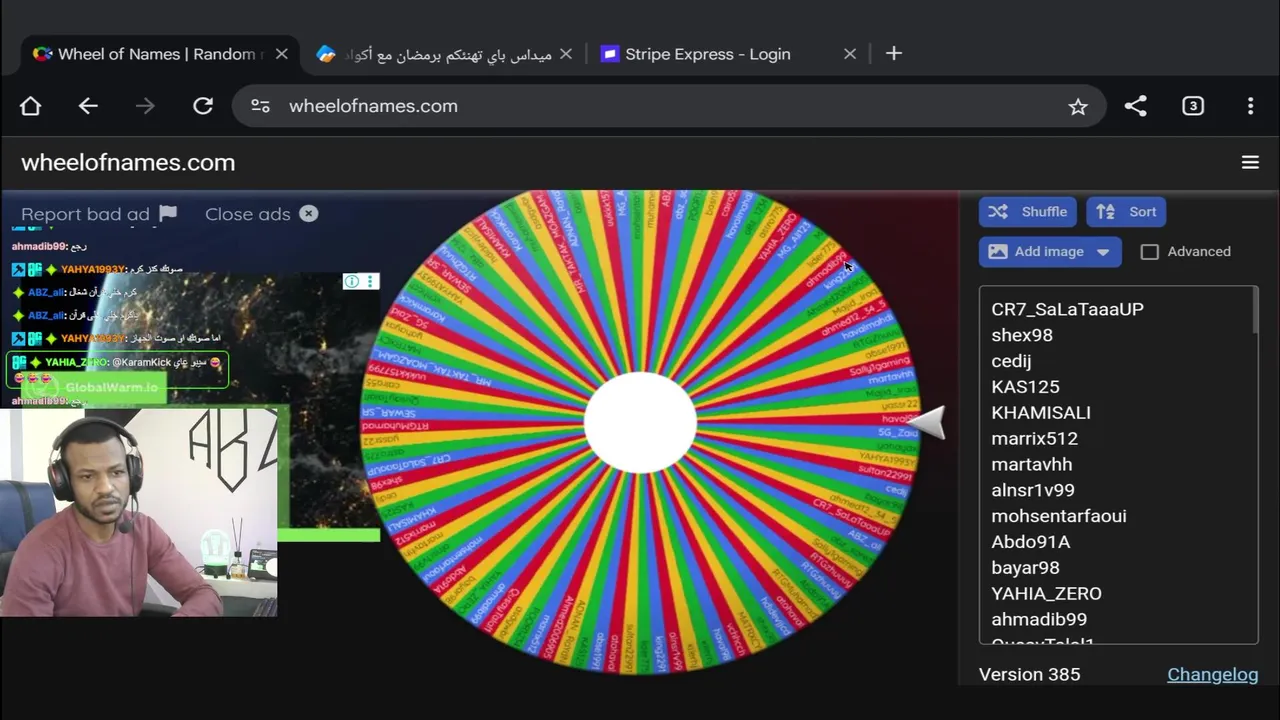Click Report bad ad flag

pyautogui.click(x=99, y=214)
